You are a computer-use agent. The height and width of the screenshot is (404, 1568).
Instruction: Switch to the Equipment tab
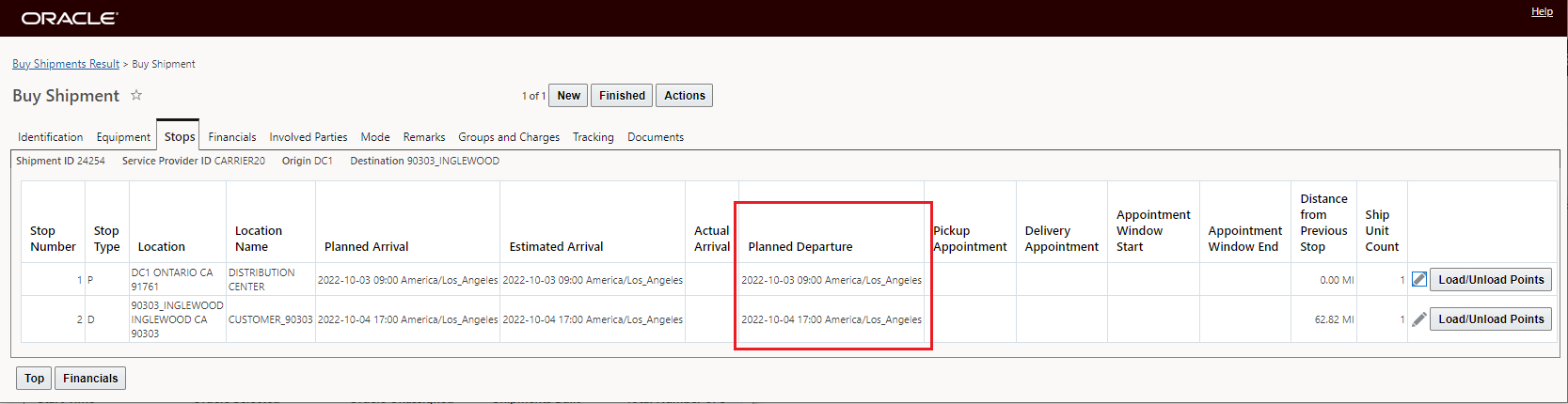click(123, 137)
